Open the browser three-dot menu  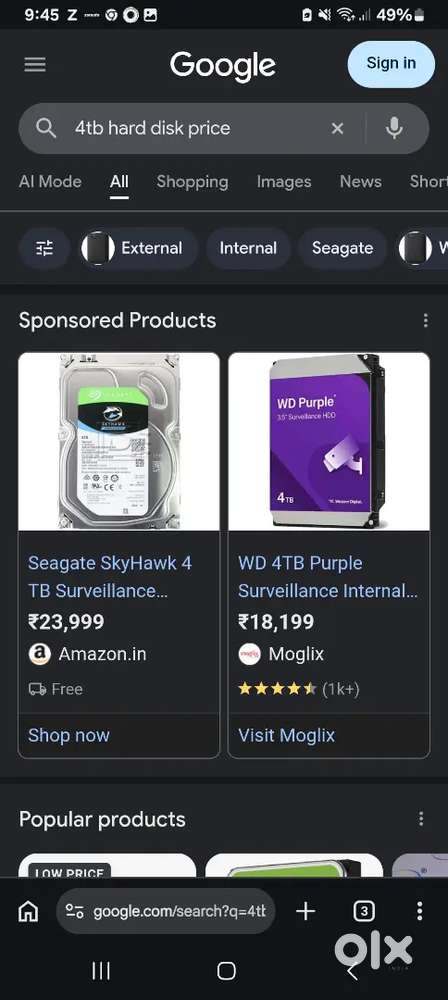[x=419, y=911]
